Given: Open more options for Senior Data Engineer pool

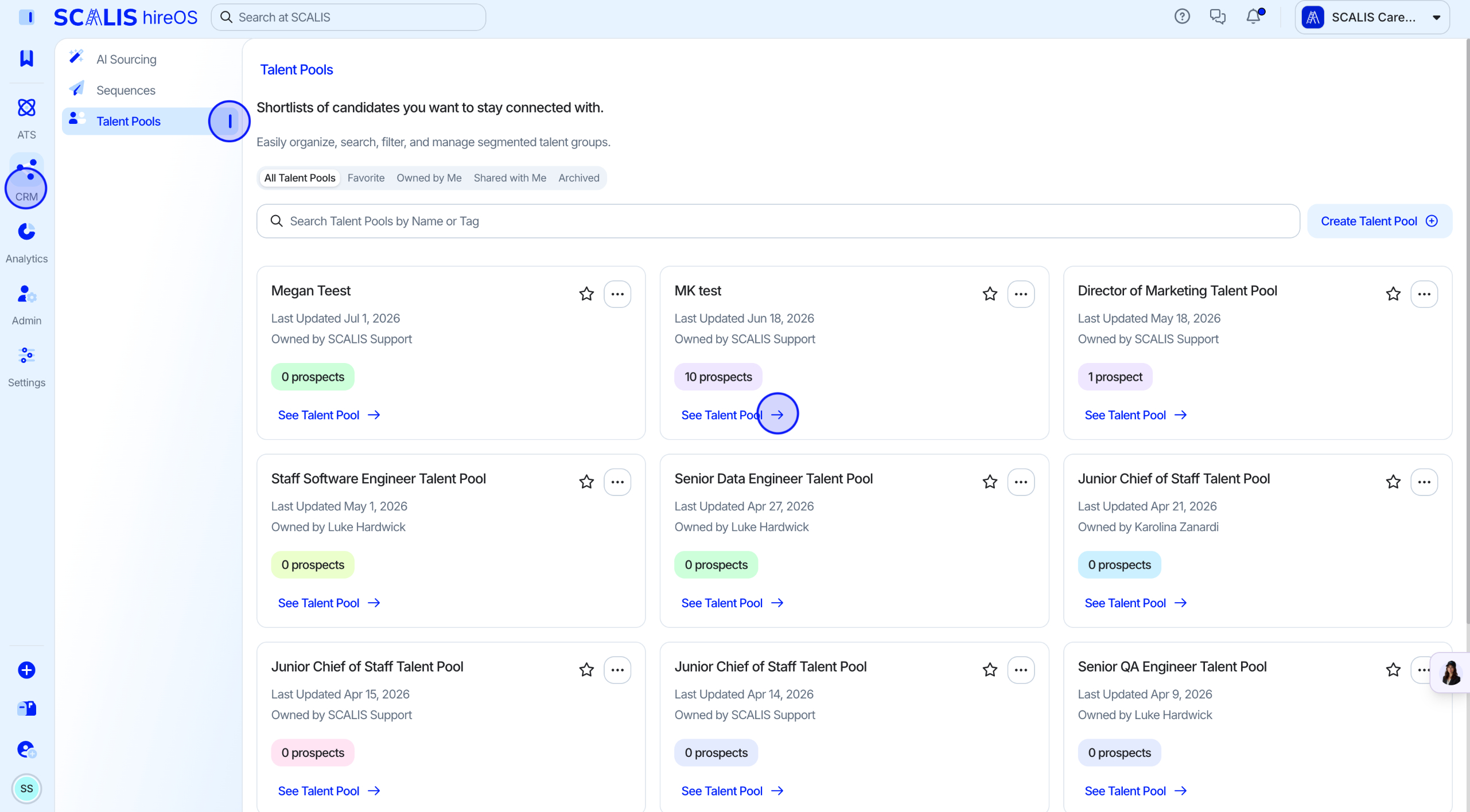Looking at the screenshot, I should (x=1021, y=482).
